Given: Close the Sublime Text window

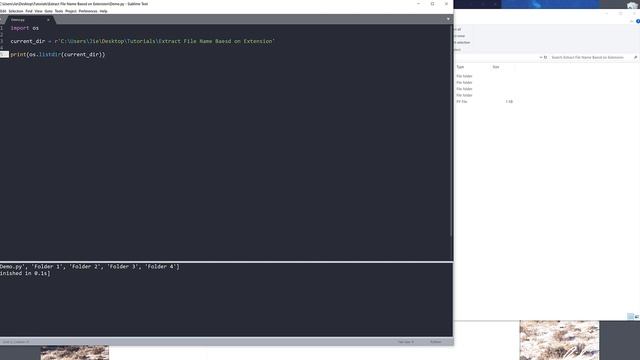Looking at the screenshot, I should (x=446, y=4).
